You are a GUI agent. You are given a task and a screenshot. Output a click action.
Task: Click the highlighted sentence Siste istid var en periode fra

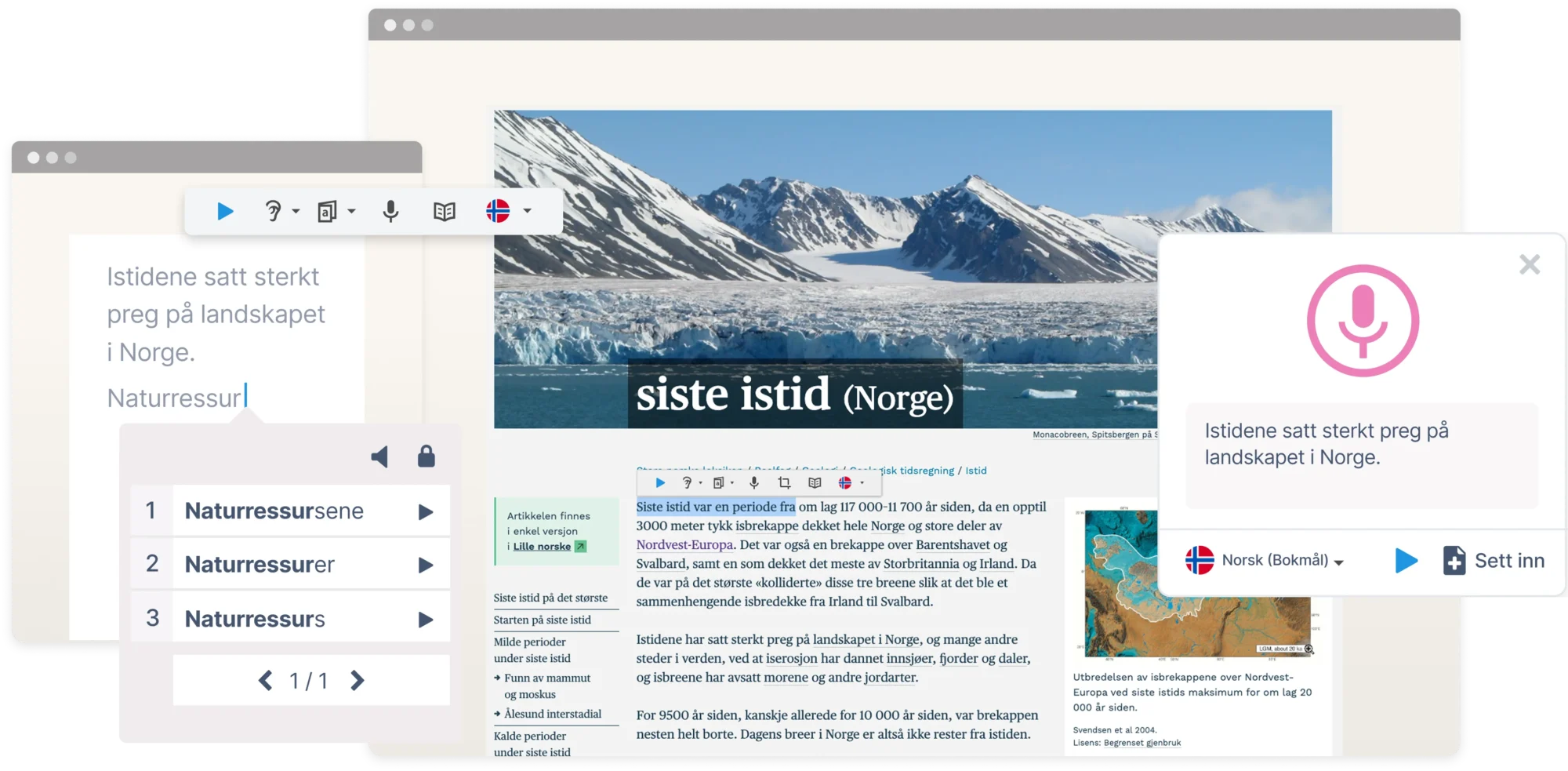click(x=716, y=507)
